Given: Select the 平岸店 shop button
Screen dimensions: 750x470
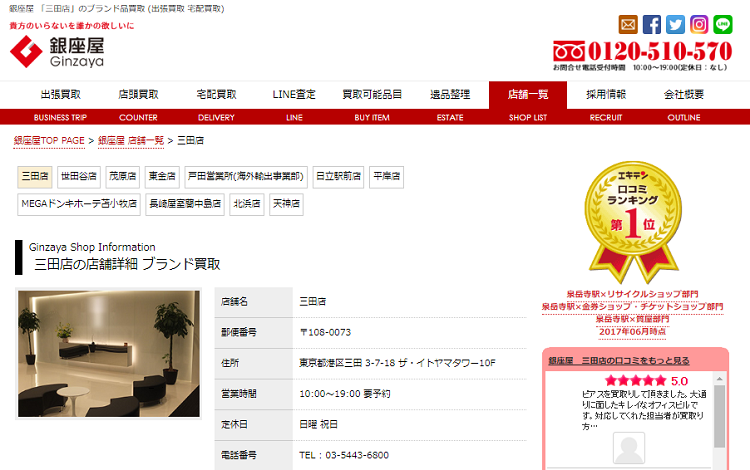Looking at the screenshot, I should [386, 176].
